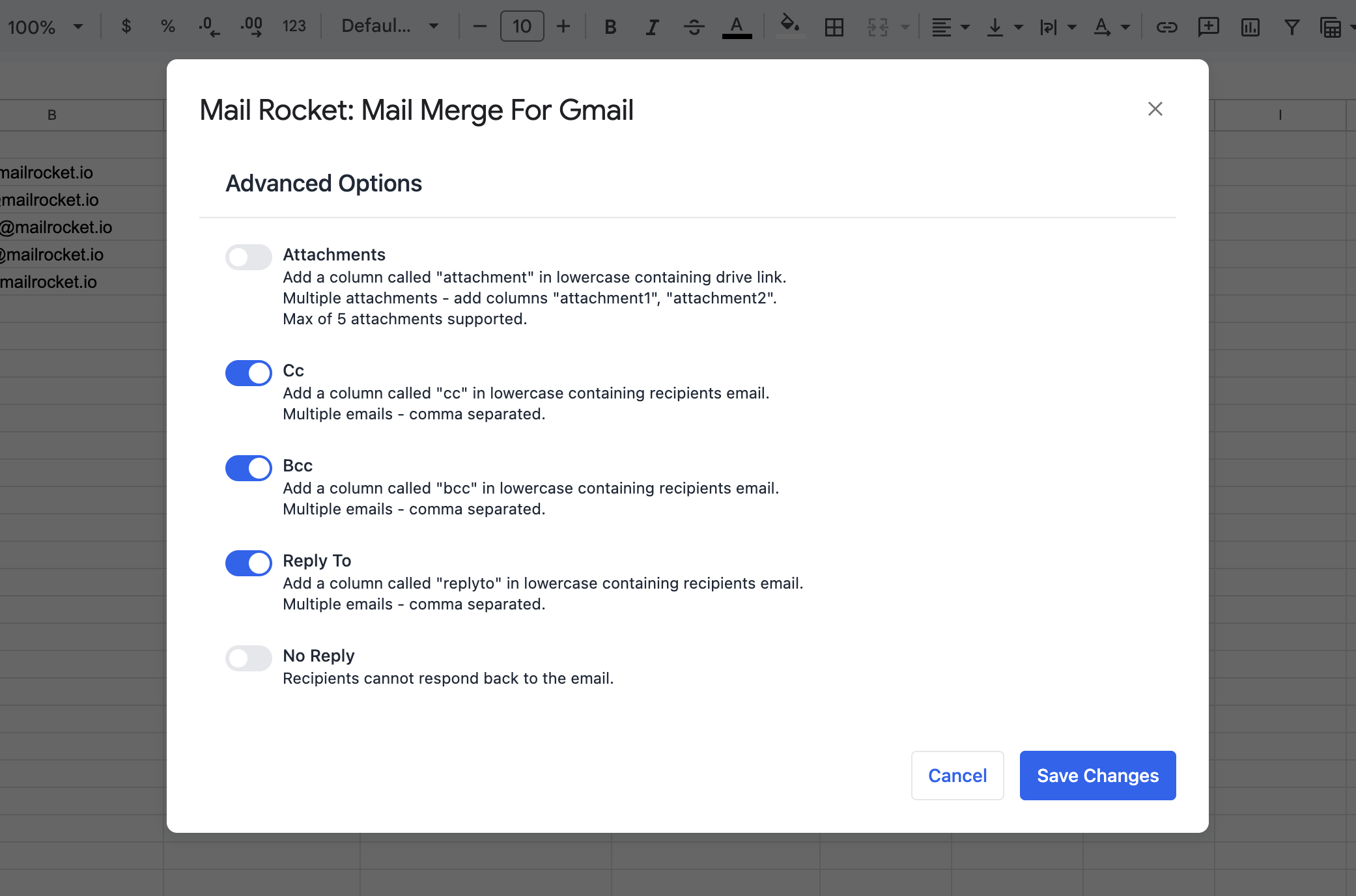Click the italic formatting icon
Viewport: 1356px width, 896px height.
[652, 27]
